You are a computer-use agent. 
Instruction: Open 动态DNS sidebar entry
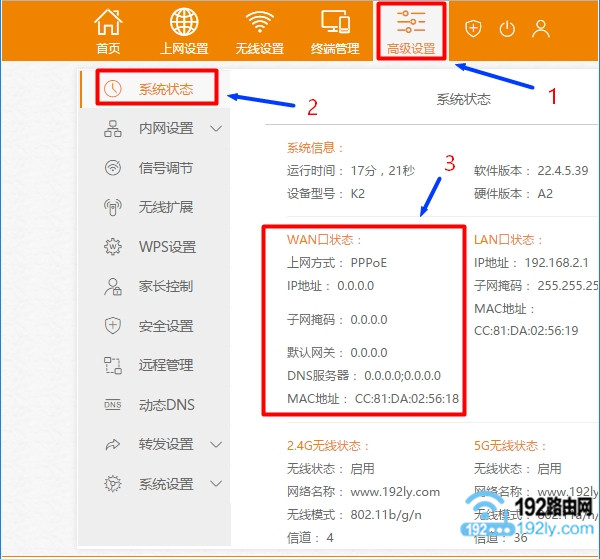[x=167, y=405]
